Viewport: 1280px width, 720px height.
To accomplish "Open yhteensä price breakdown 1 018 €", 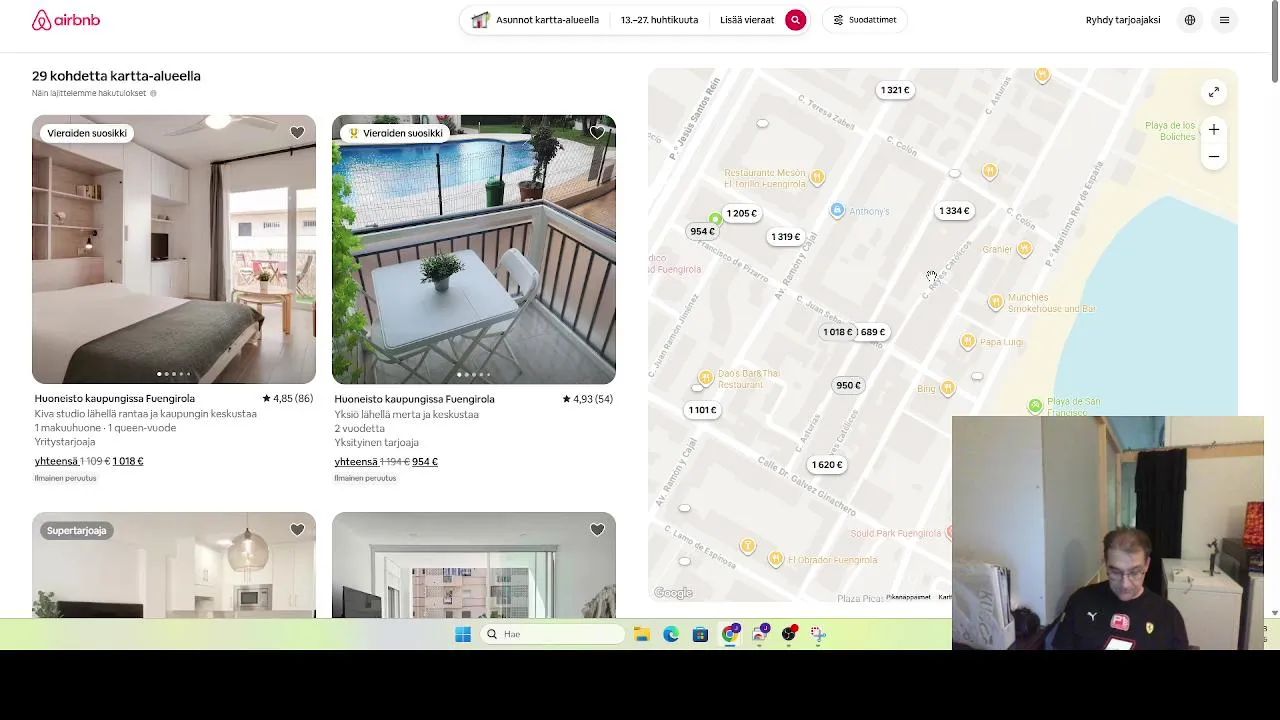I will point(89,461).
